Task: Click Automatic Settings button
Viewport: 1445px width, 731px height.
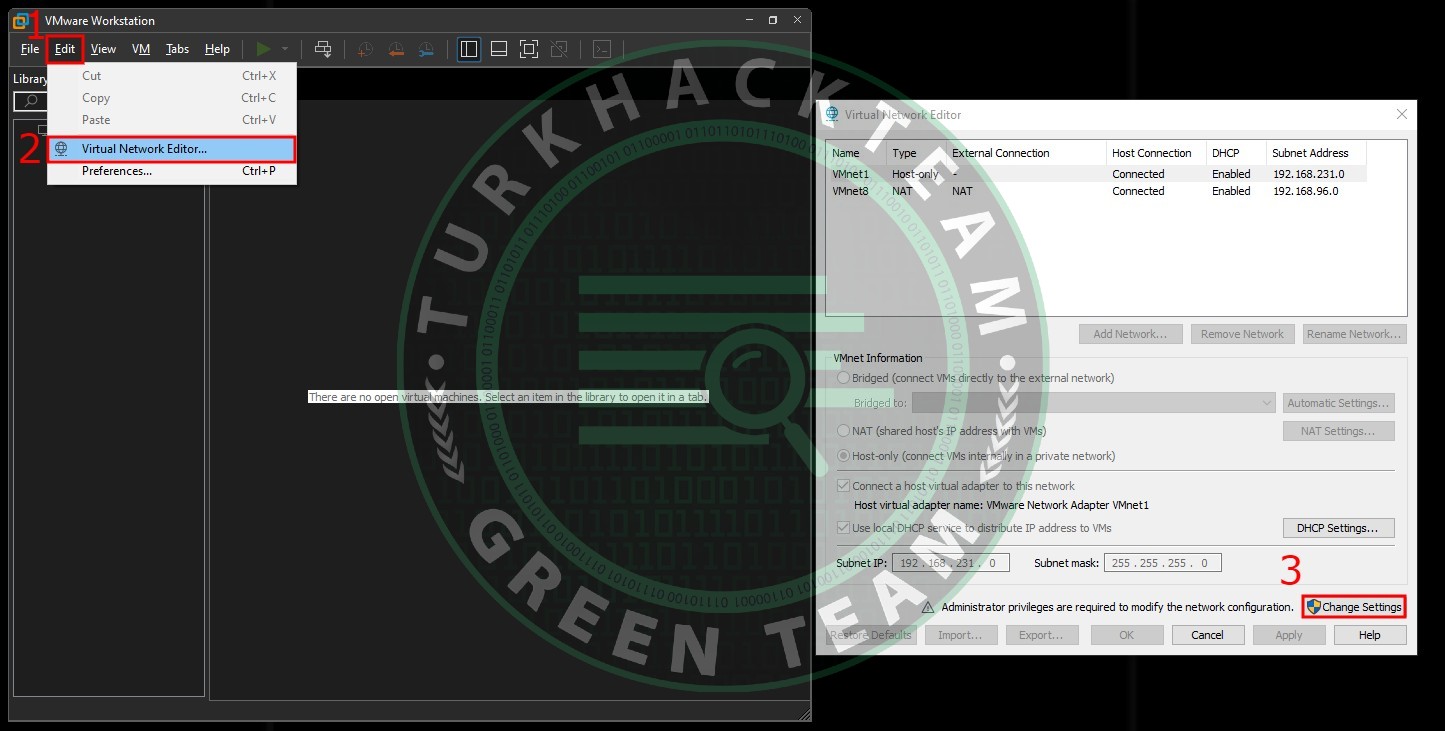Action: point(1339,403)
